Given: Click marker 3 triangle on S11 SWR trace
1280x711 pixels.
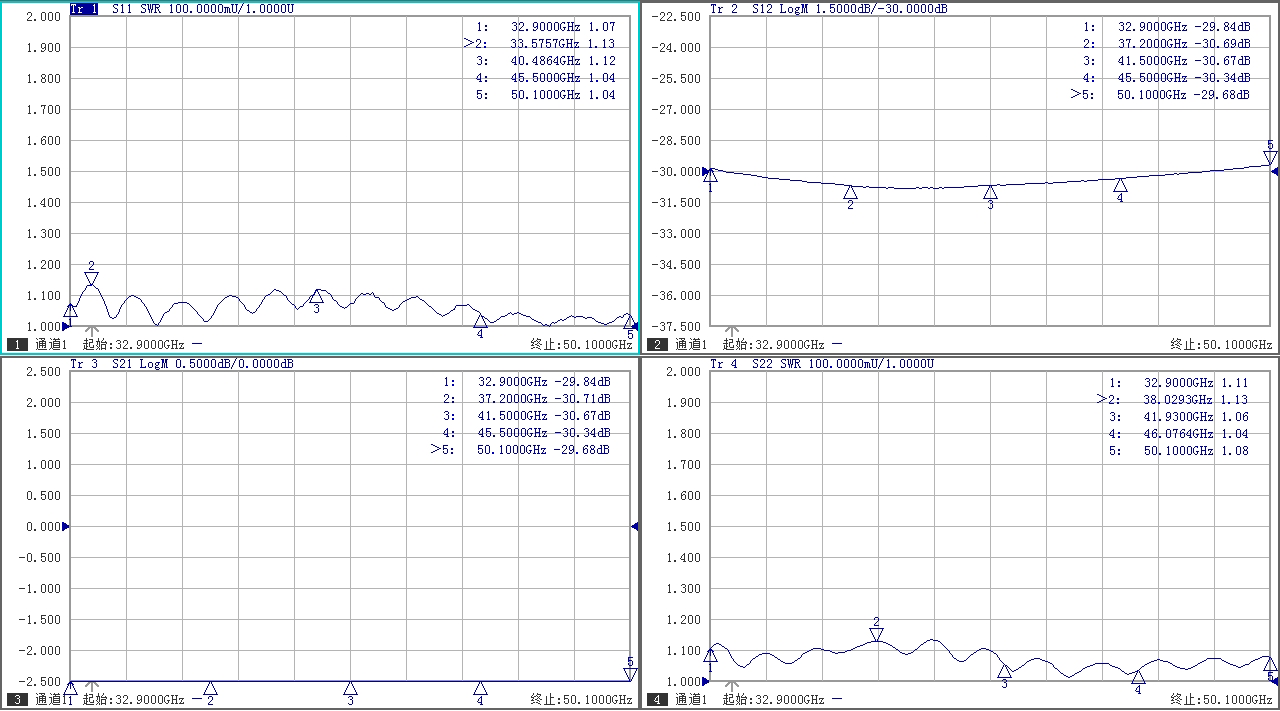Looking at the screenshot, I should 316,296.
